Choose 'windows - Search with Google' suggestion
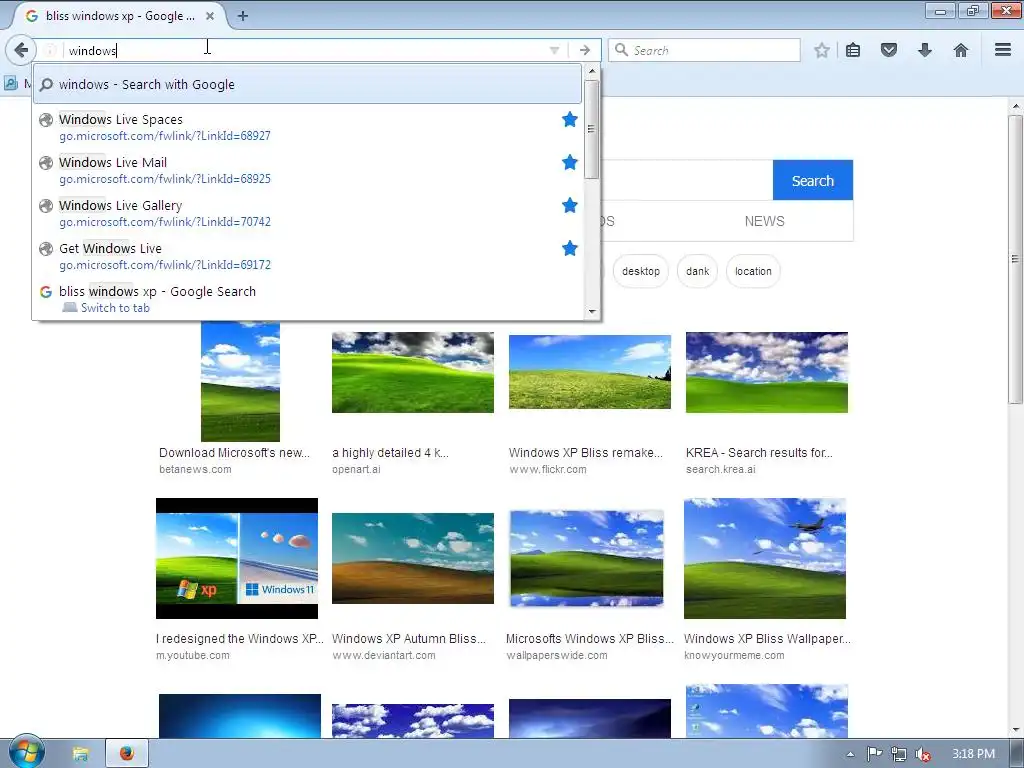This screenshot has height=768, width=1024. click(x=307, y=84)
